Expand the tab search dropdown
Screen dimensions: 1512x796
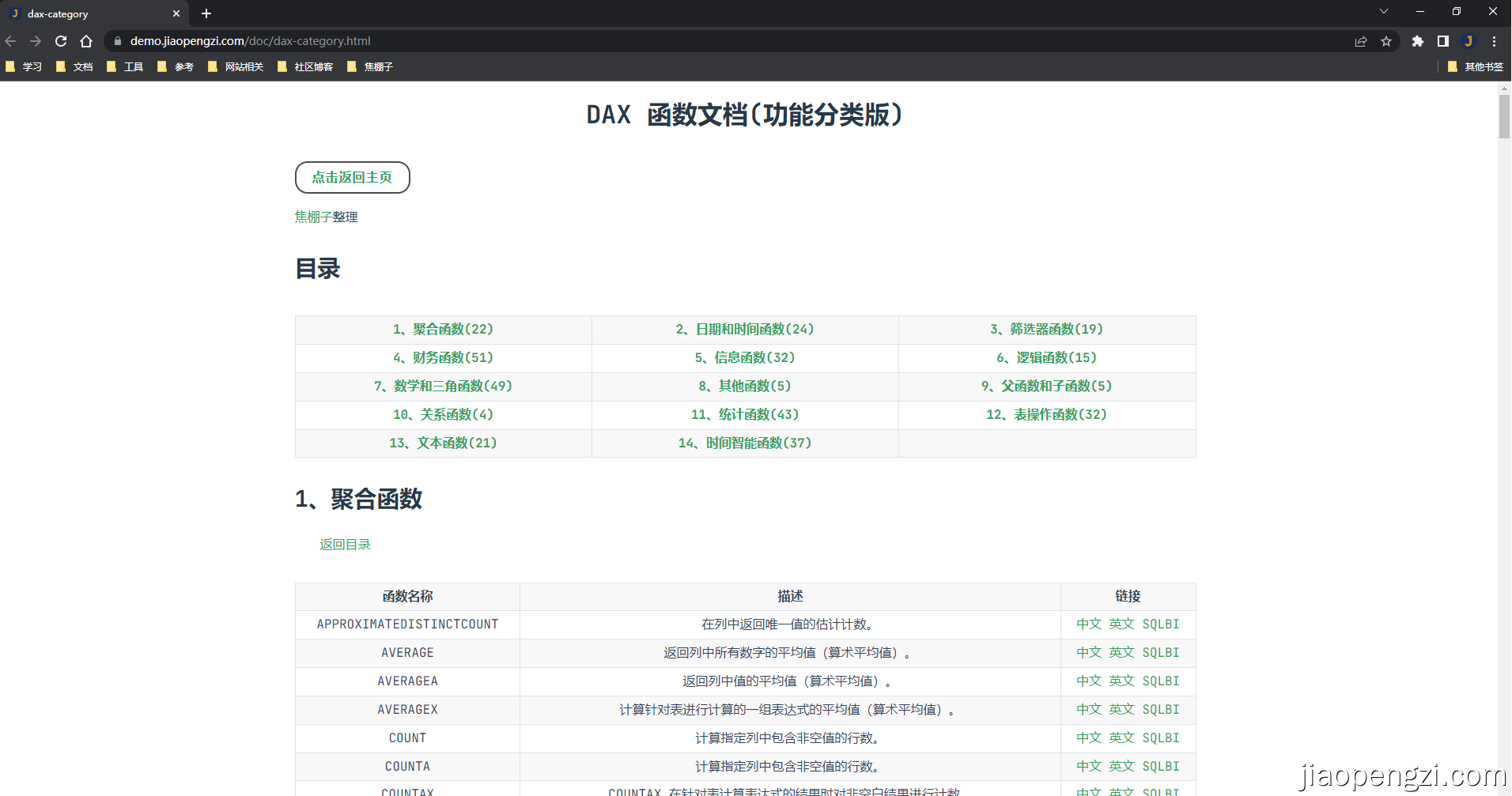(1383, 12)
